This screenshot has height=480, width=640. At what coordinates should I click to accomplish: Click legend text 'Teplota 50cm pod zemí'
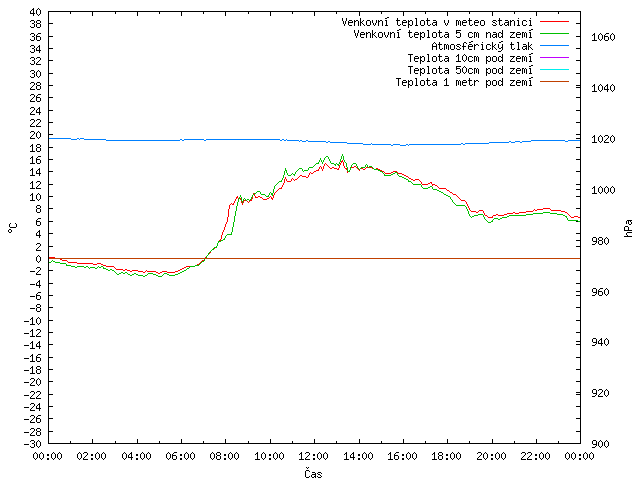[470, 70]
